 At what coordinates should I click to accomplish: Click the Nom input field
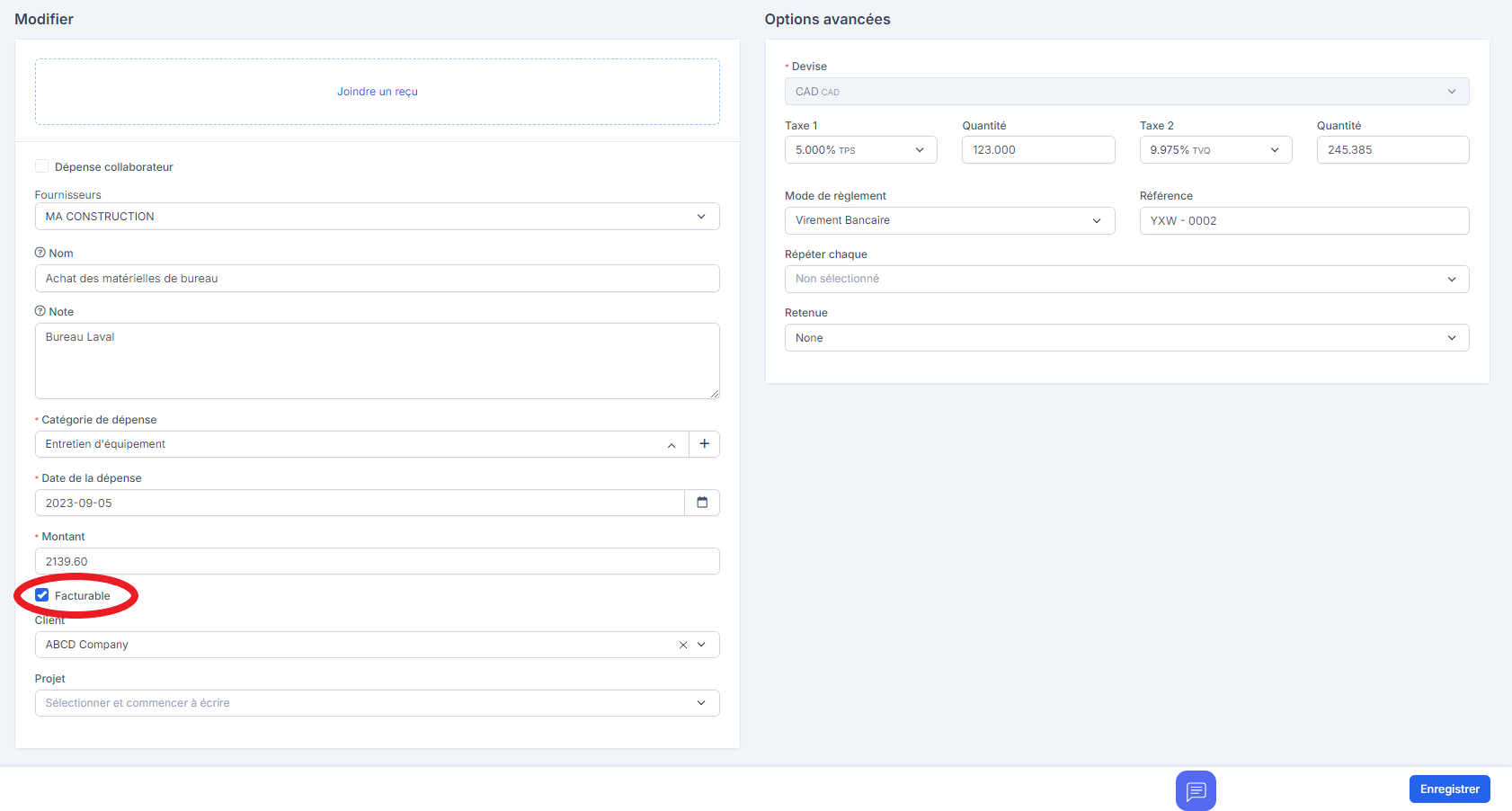tap(378, 279)
